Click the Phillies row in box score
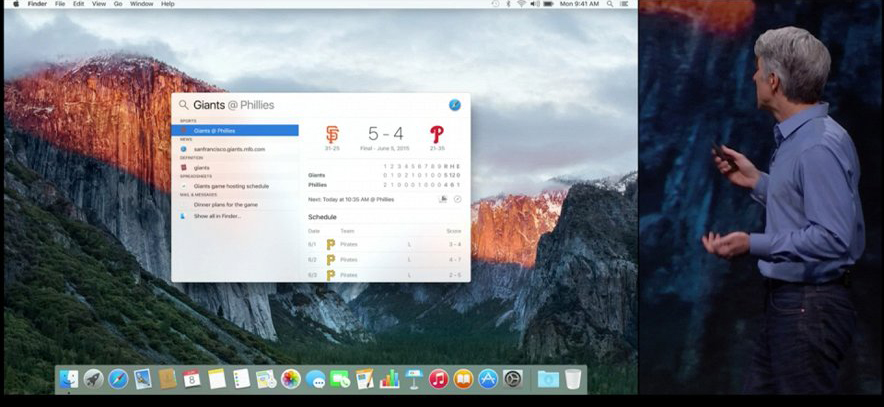The image size is (884, 407). [x=384, y=185]
